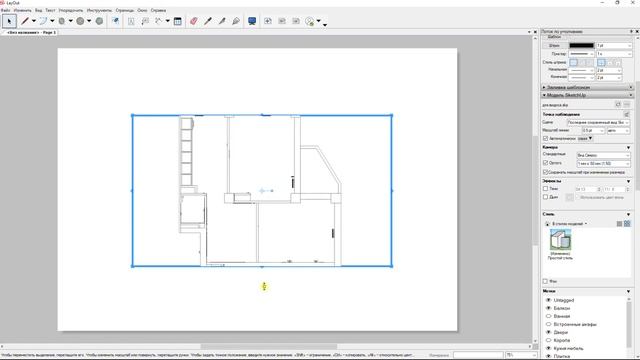Image resolution: width=640 pixels, height=360 pixels.
Task: Select the Rectangle shape tool
Action: (62, 21)
